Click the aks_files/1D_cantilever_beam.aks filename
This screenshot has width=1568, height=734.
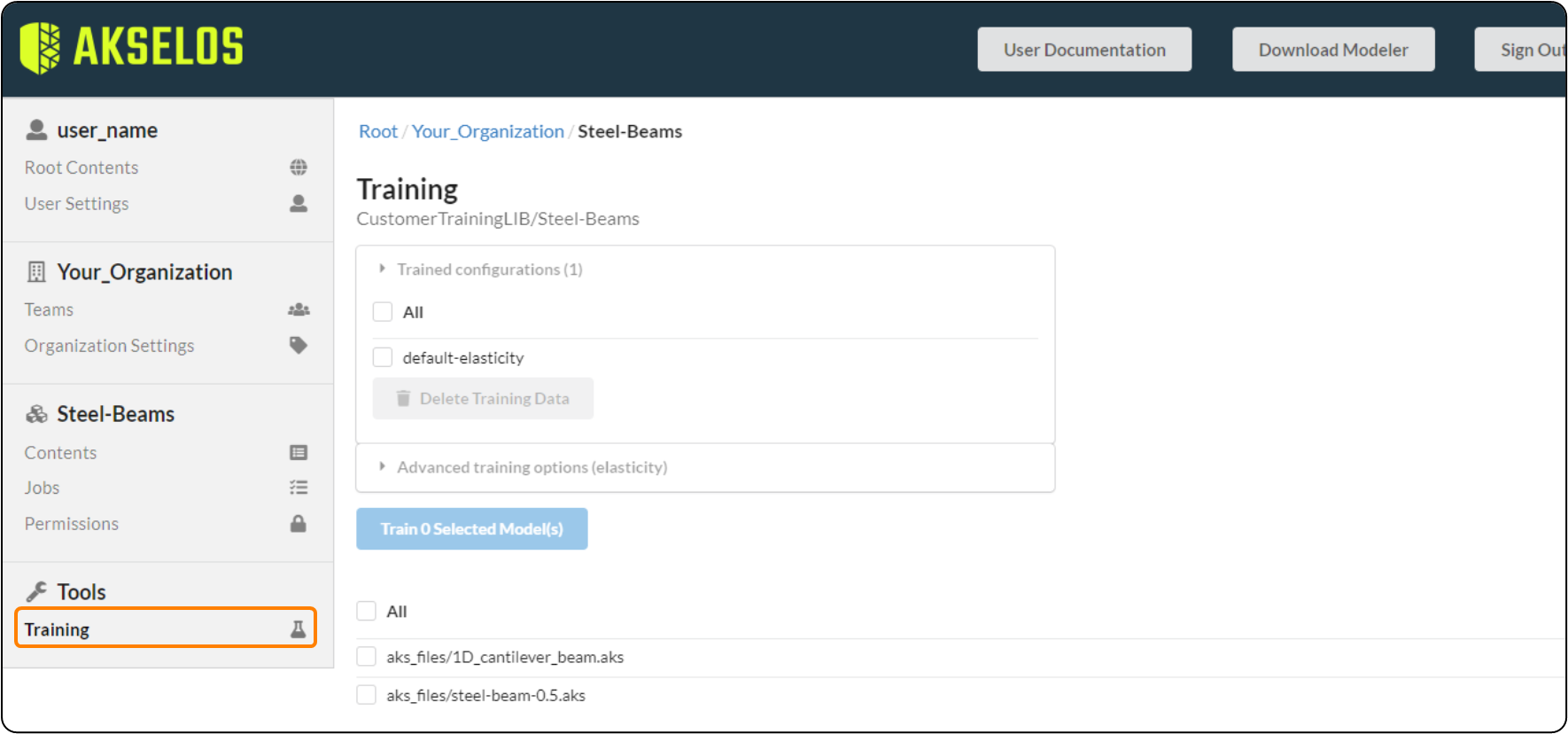tap(505, 657)
